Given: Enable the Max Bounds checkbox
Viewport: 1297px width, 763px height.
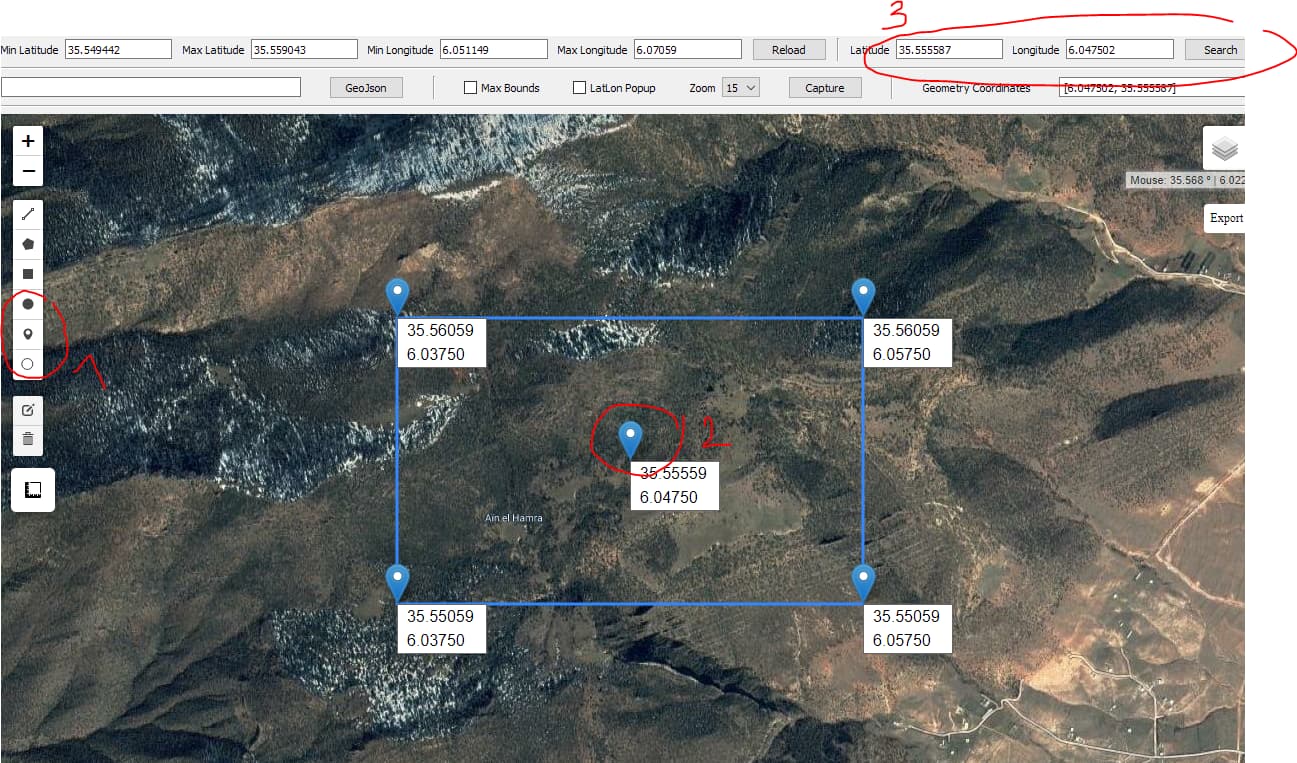Looking at the screenshot, I should (x=470, y=87).
